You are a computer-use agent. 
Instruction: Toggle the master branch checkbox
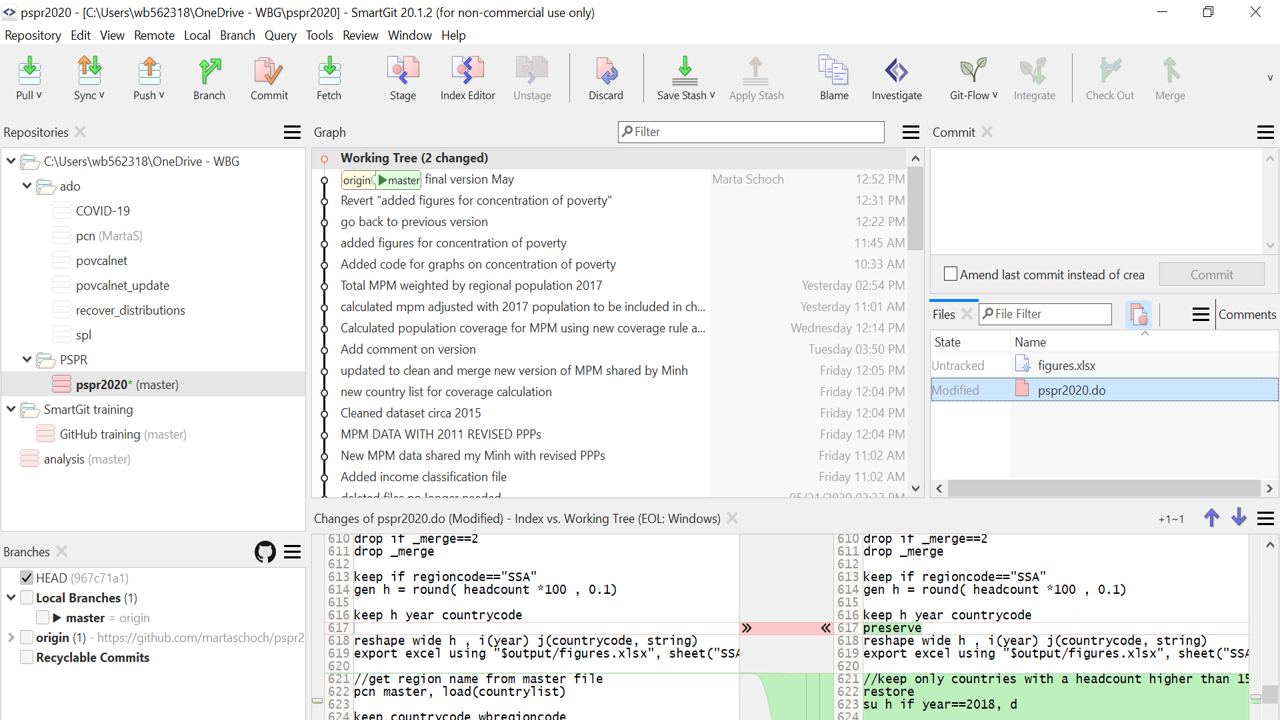pos(42,618)
